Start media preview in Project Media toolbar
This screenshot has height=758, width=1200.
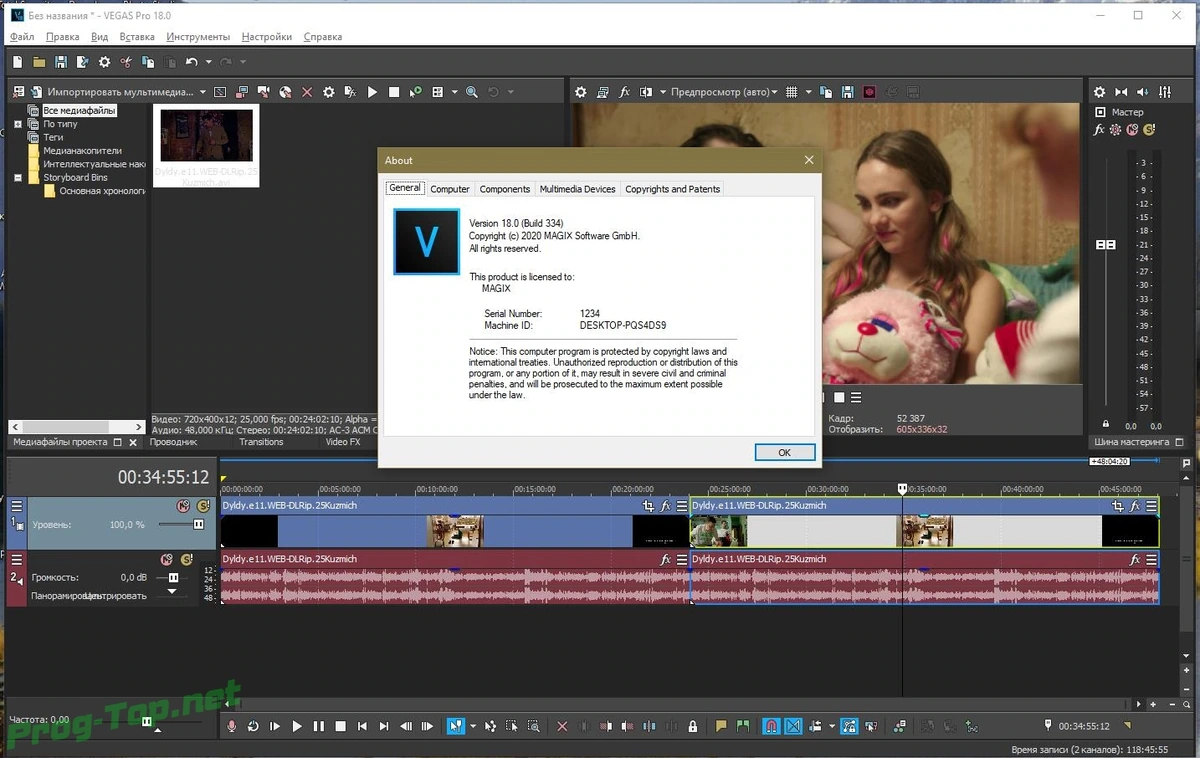[x=372, y=92]
